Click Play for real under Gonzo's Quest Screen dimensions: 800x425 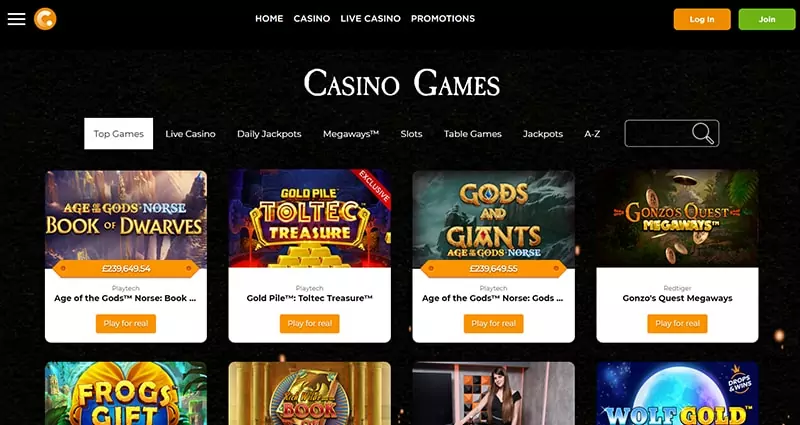click(x=677, y=323)
